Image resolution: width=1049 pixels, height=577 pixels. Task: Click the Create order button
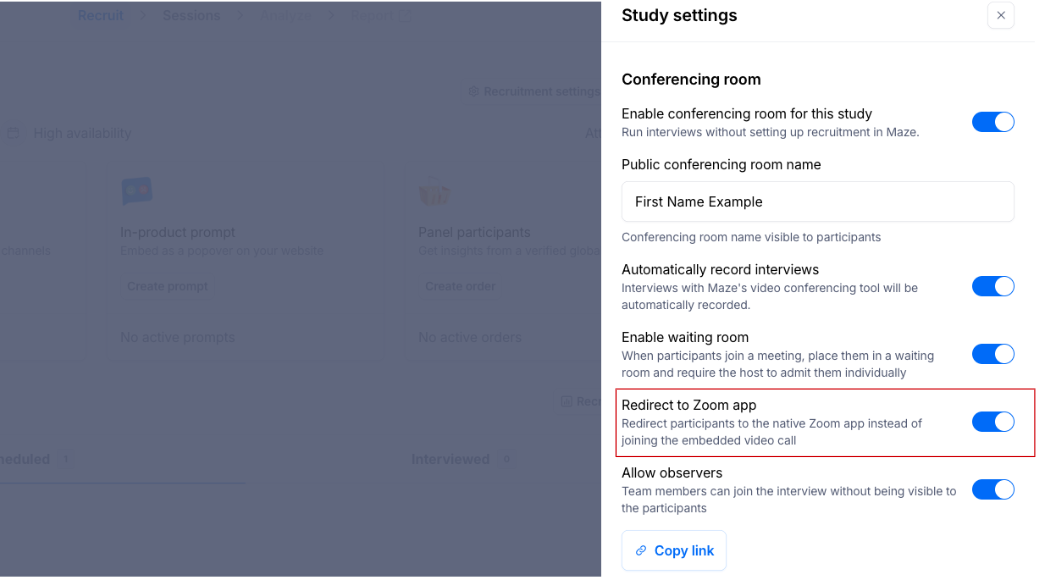tap(460, 287)
